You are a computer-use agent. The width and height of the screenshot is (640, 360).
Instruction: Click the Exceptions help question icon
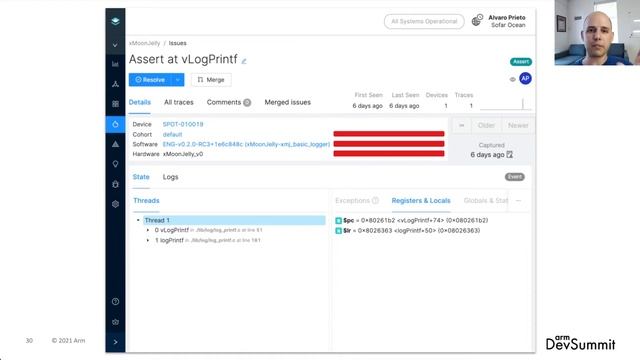375,200
